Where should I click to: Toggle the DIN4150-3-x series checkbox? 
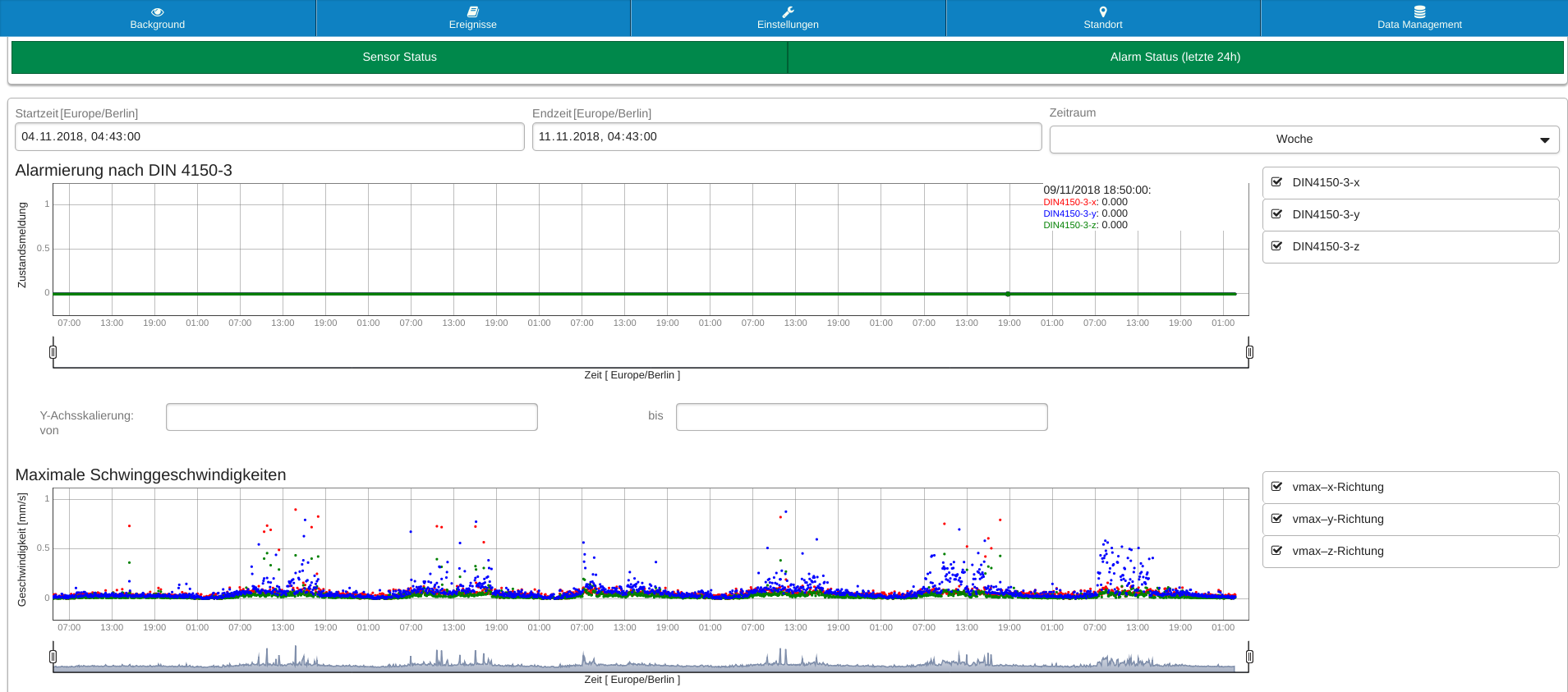[1276, 182]
